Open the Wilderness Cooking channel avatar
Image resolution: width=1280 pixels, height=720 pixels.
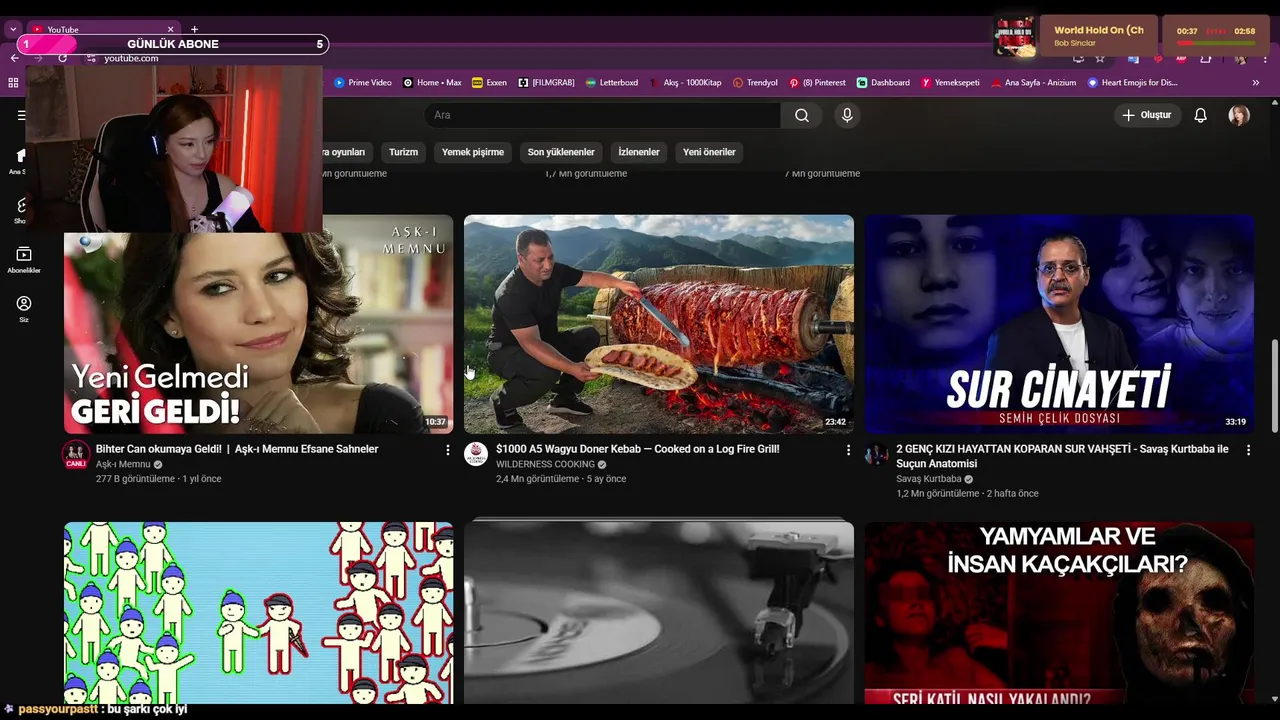(476, 454)
